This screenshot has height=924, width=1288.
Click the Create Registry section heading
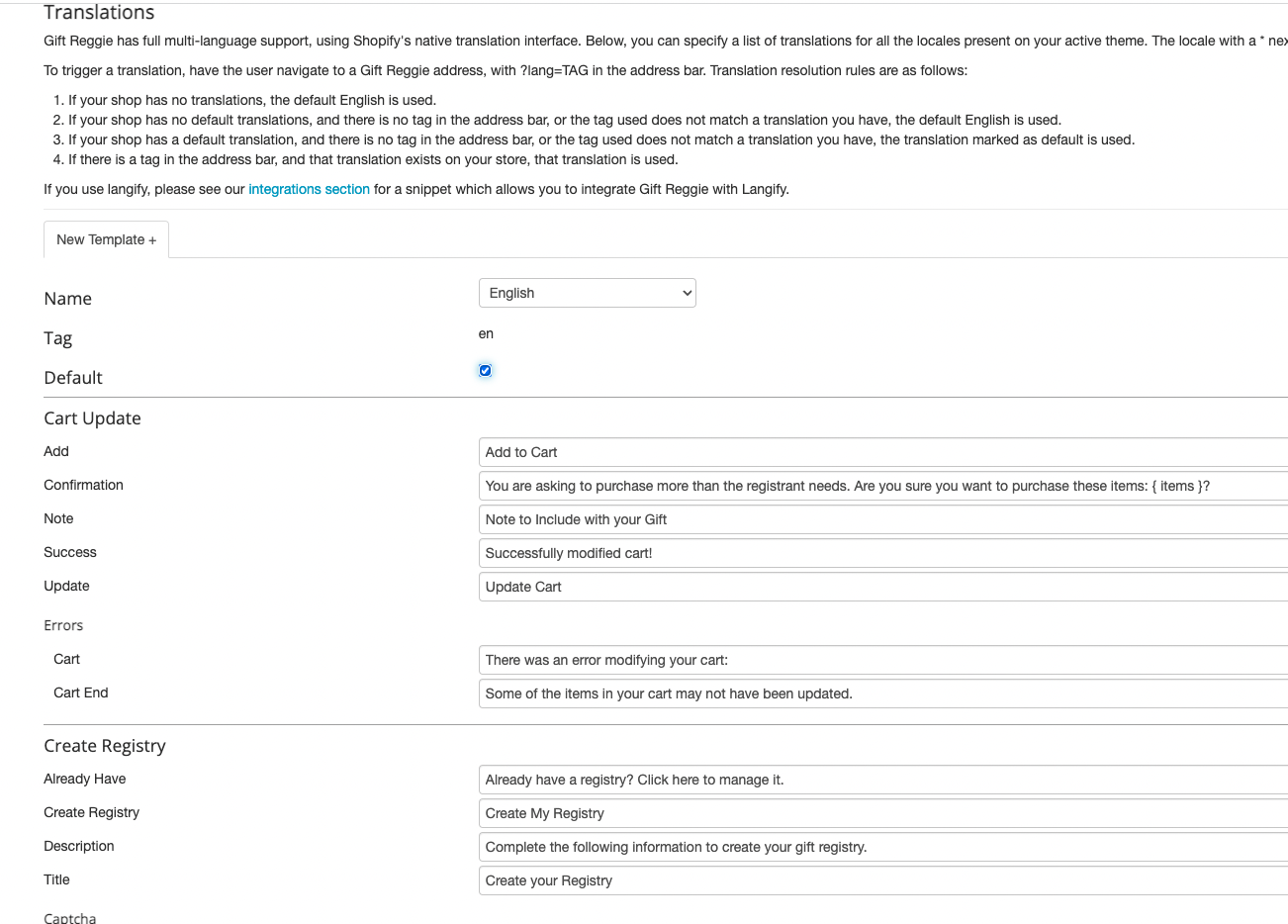pyautogui.click(x=105, y=746)
